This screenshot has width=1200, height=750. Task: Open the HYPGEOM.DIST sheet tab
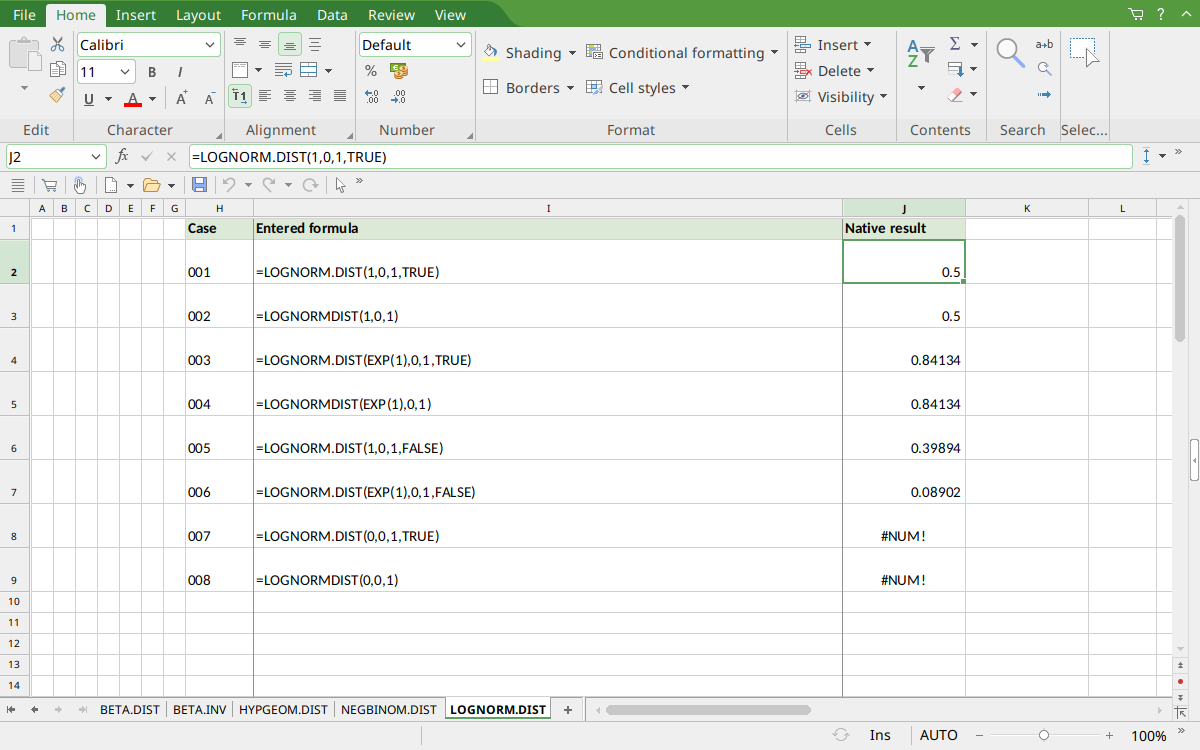point(283,710)
